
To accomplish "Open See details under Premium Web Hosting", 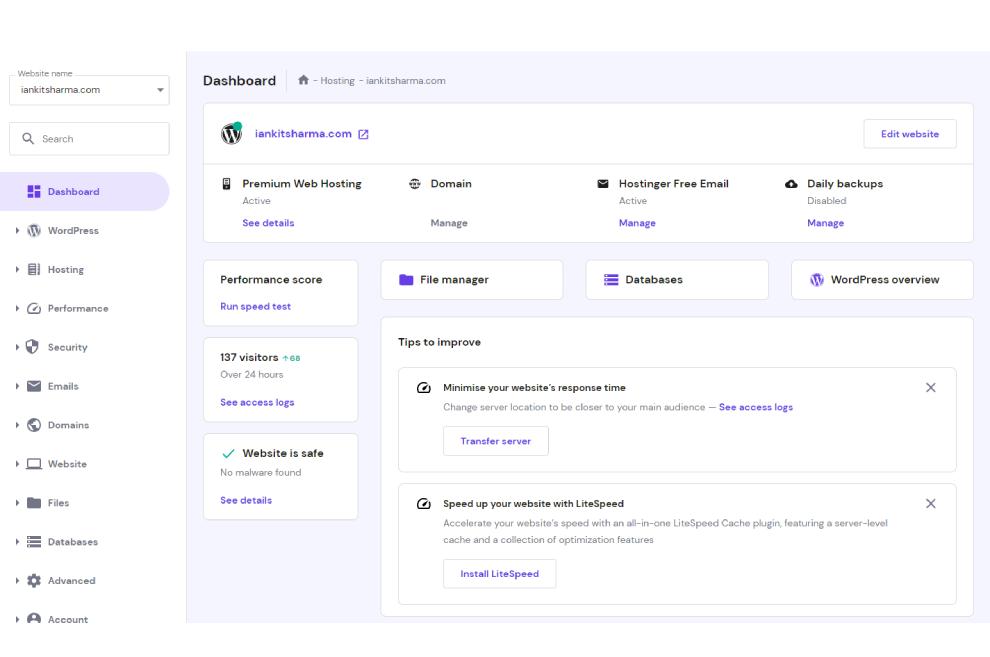I will pyautogui.click(x=268, y=223).
